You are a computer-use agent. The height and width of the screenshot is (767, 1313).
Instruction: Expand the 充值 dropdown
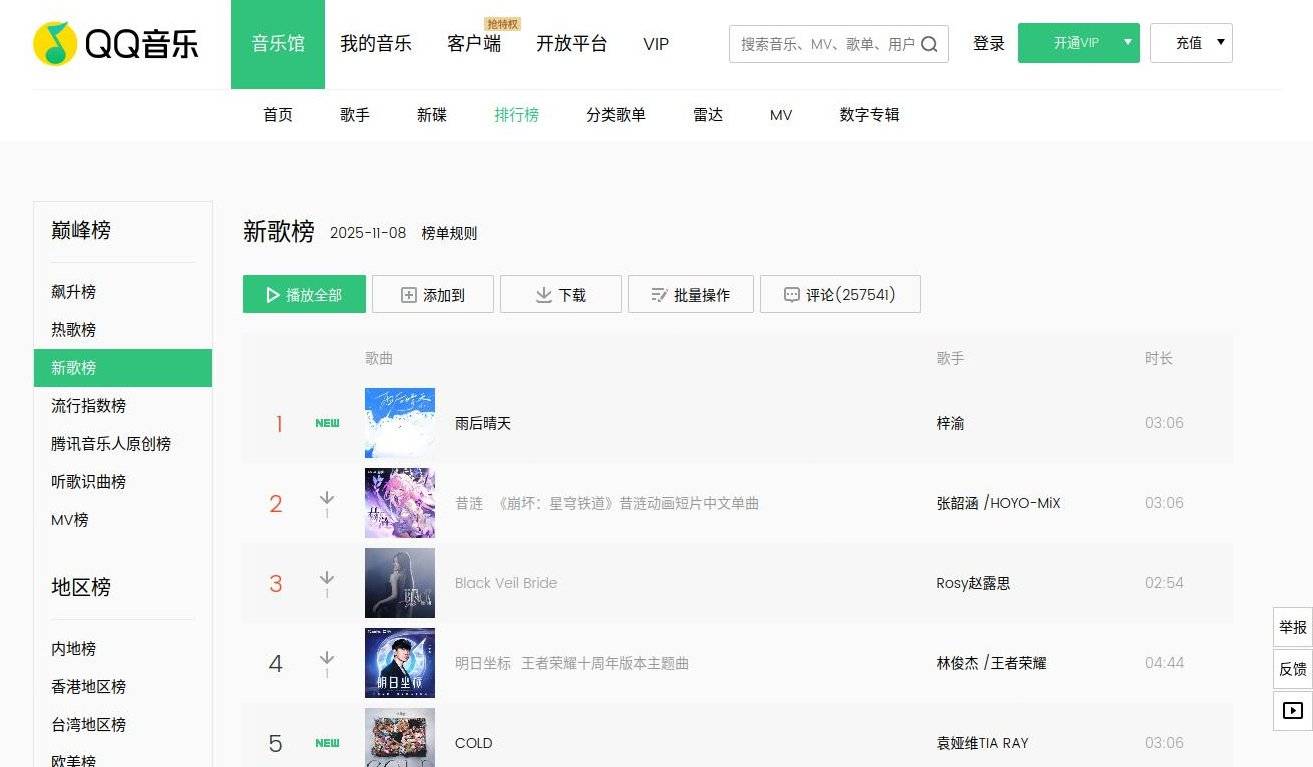tap(1191, 43)
